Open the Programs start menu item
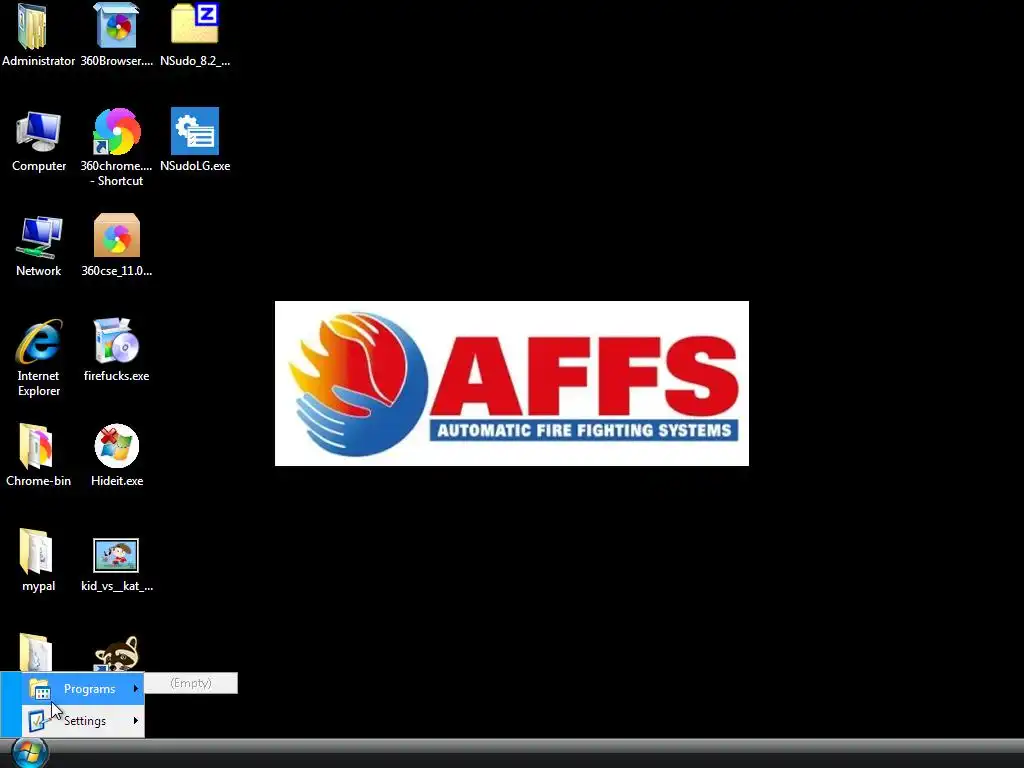This screenshot has height=768, width=1024. point(83,689)
